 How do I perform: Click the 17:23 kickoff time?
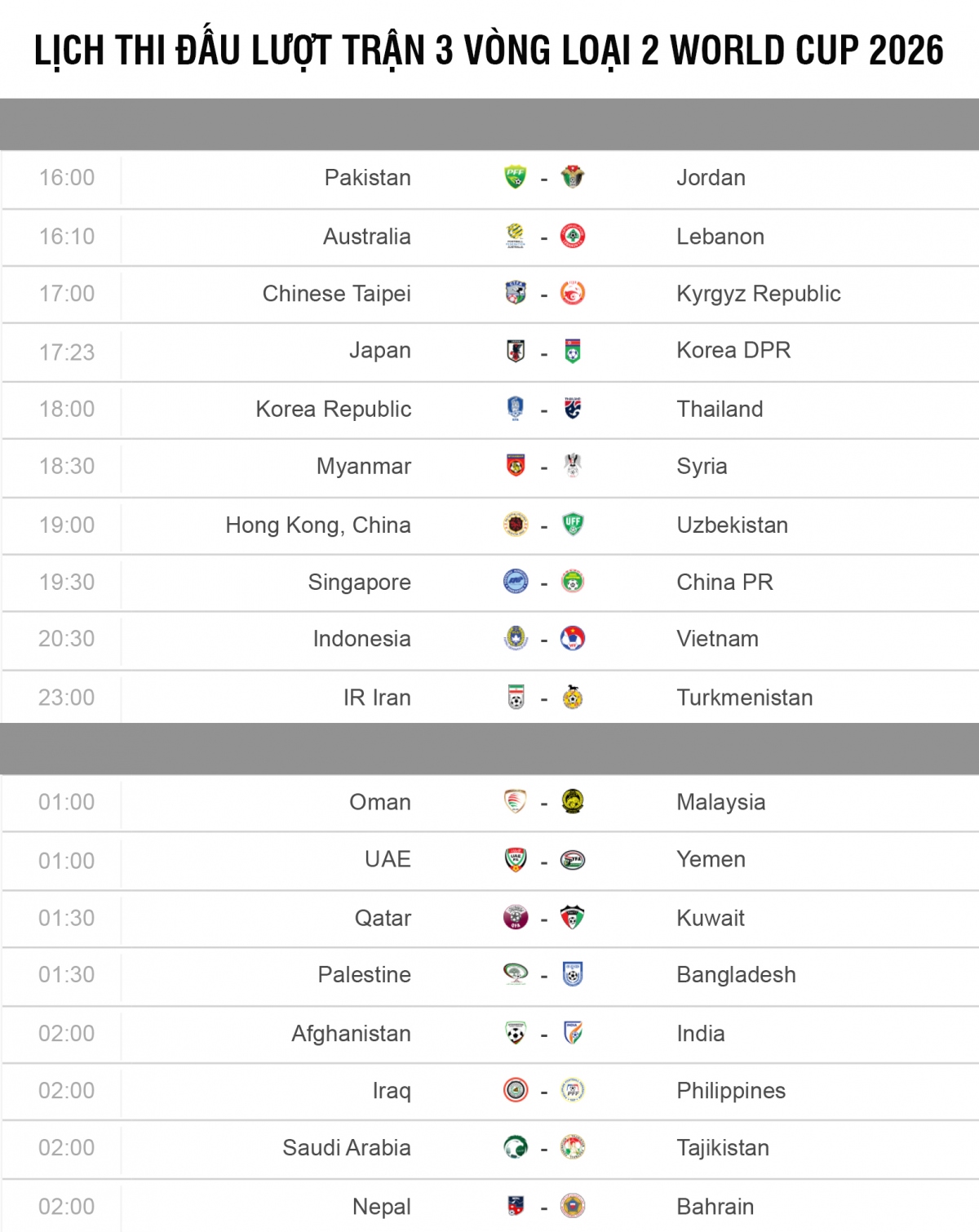coord(66,352)
